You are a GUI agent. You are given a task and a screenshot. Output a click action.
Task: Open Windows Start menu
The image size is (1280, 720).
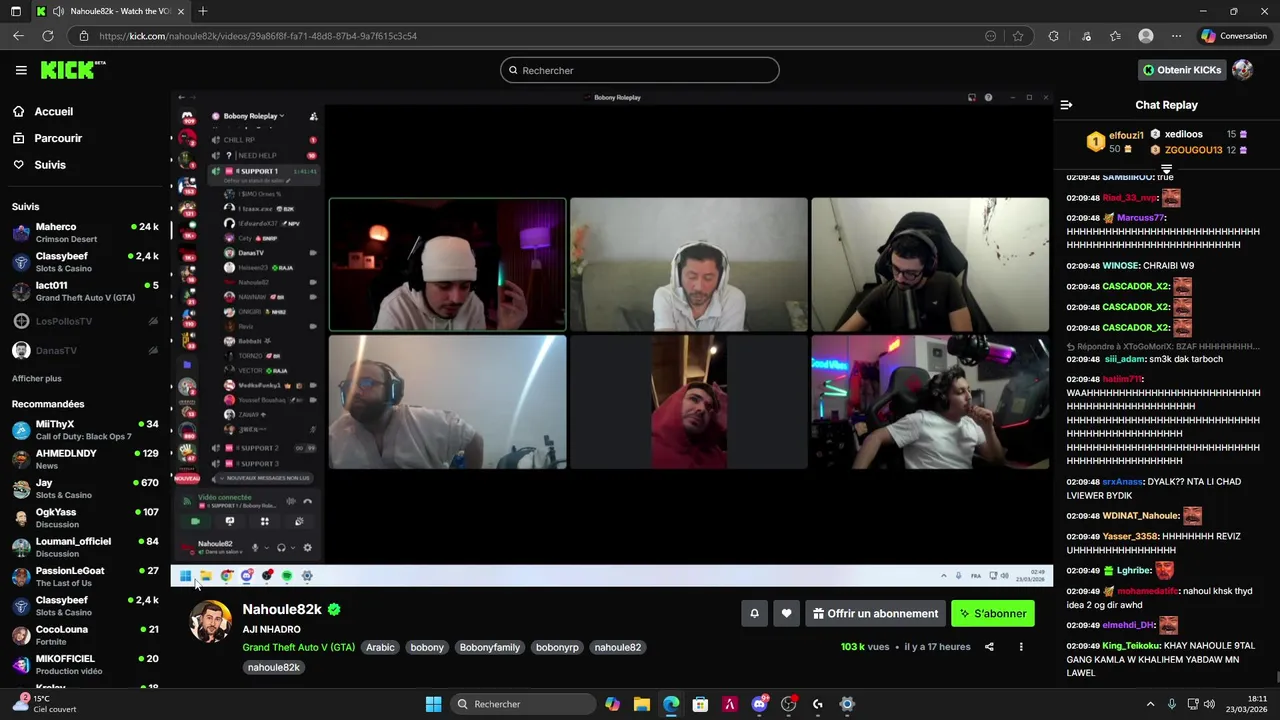point(433,704)
